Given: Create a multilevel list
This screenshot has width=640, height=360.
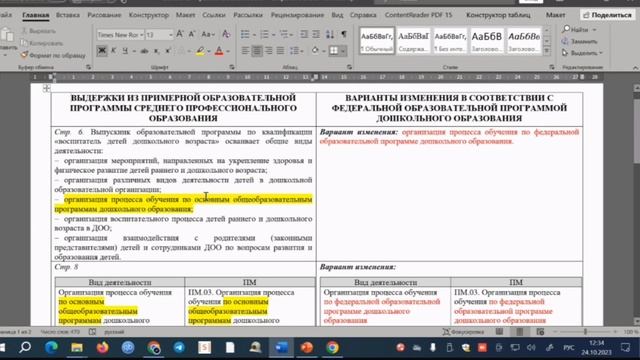Looking at the screenshot, I should 284,34.
